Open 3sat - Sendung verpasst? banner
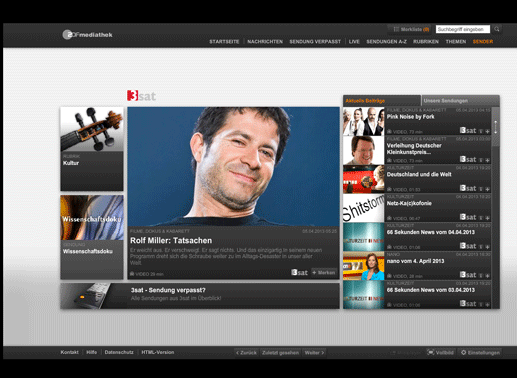517x378 pixels. tap(200, 296)
